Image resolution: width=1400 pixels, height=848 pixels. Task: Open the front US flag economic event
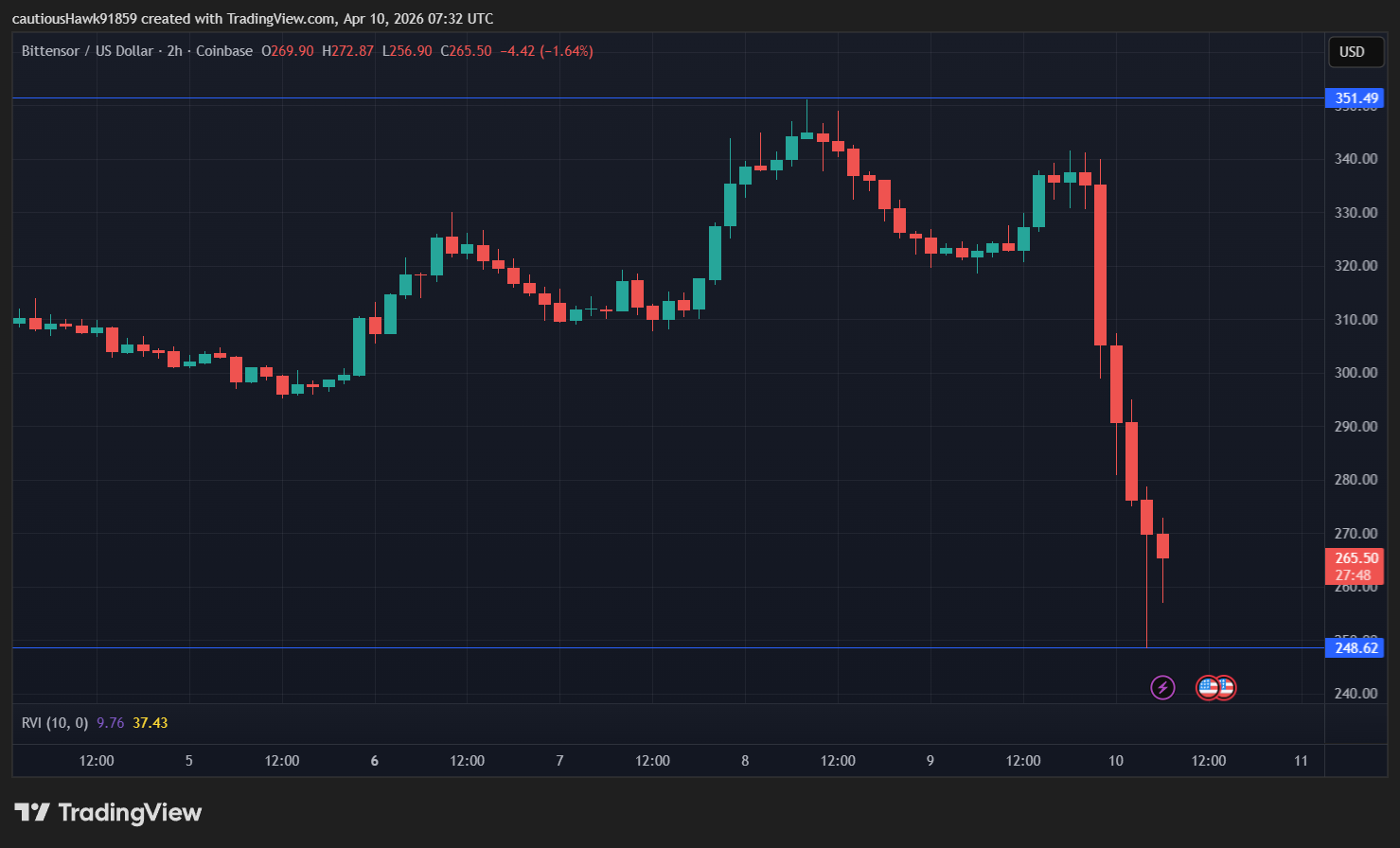point(1208,687)
